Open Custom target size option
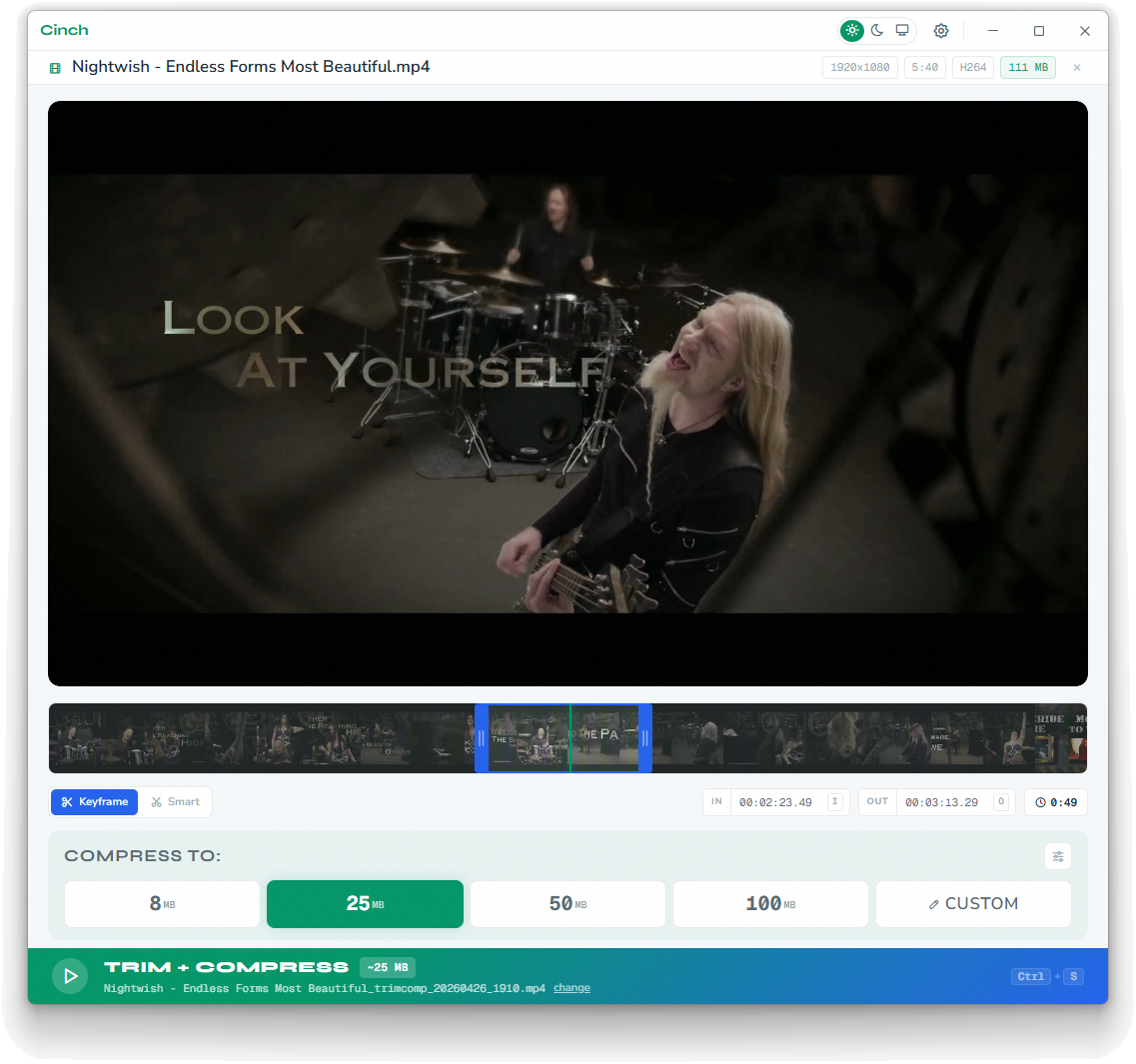1136x1064 pixels. [973, 904]
